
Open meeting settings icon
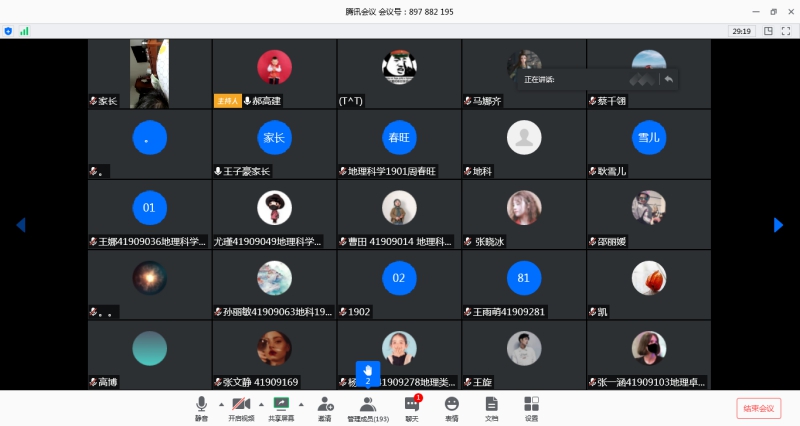pyautogui.click(x=531, y=408)
